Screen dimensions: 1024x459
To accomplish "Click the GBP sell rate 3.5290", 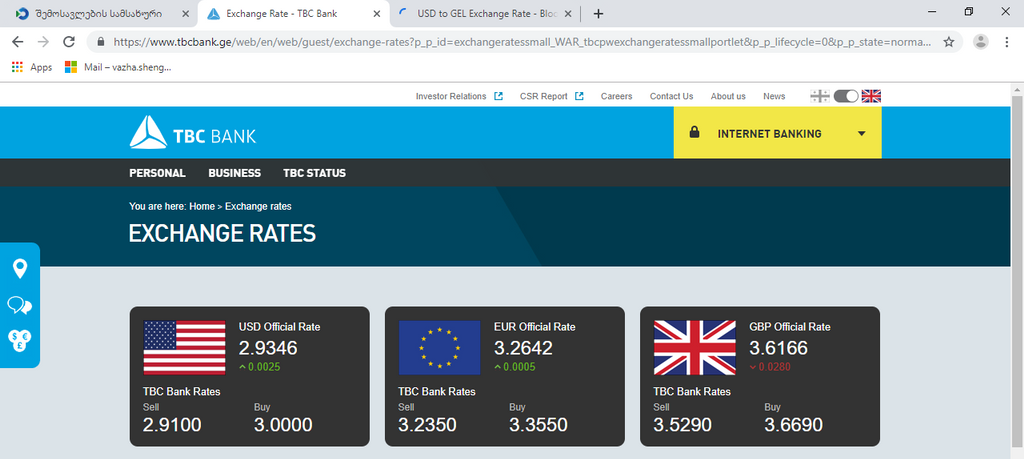I will coord(682,425).
